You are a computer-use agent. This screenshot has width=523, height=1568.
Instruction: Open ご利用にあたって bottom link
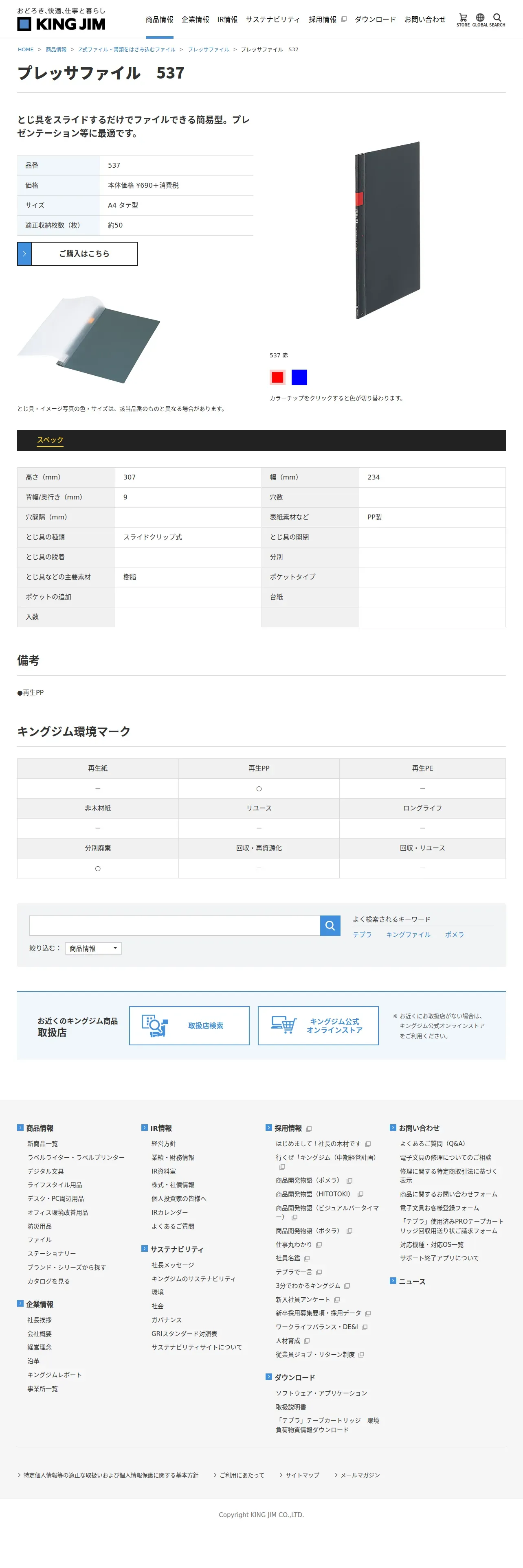[242, 1475]
